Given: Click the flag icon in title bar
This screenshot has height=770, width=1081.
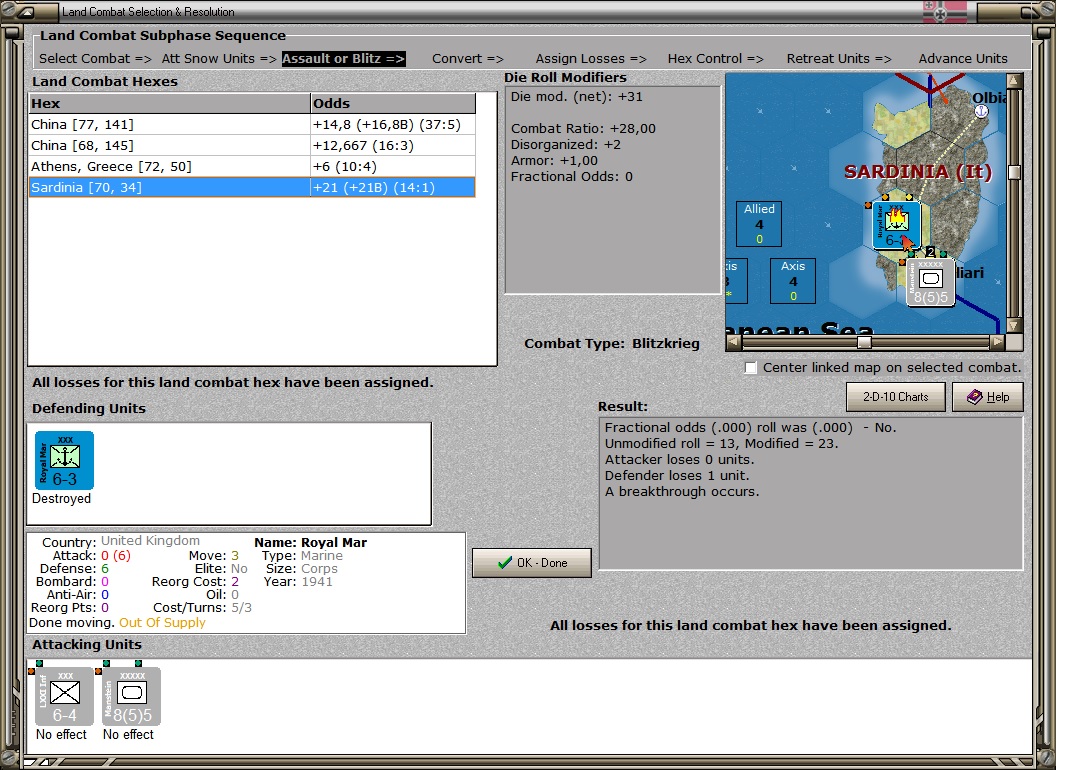Looking at the screenshot, I should 945,12.
